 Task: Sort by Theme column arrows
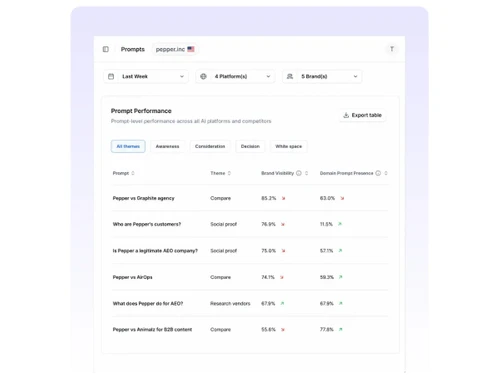pyautogui.click(x=229, y=173)
